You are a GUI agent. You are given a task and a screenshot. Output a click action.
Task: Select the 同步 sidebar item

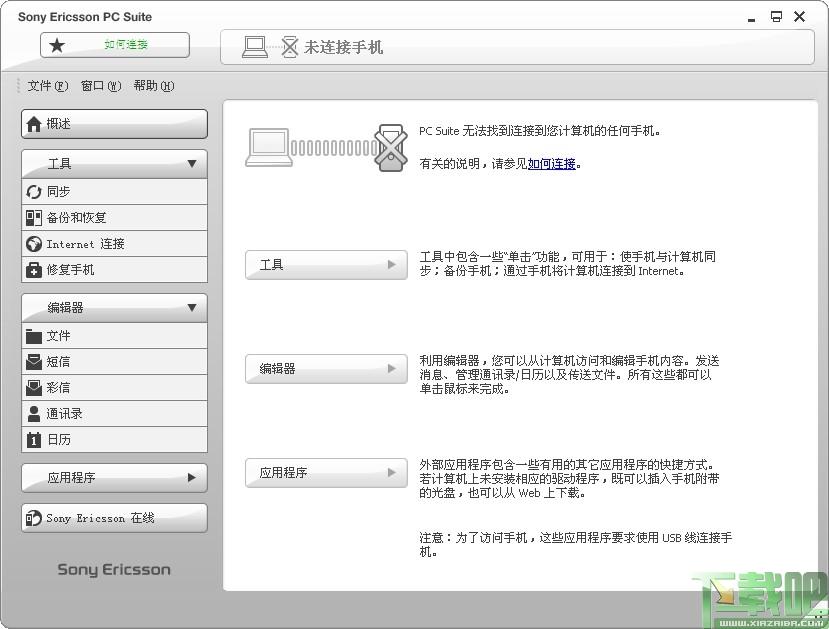pyautogui.click(x=114, y=192)
